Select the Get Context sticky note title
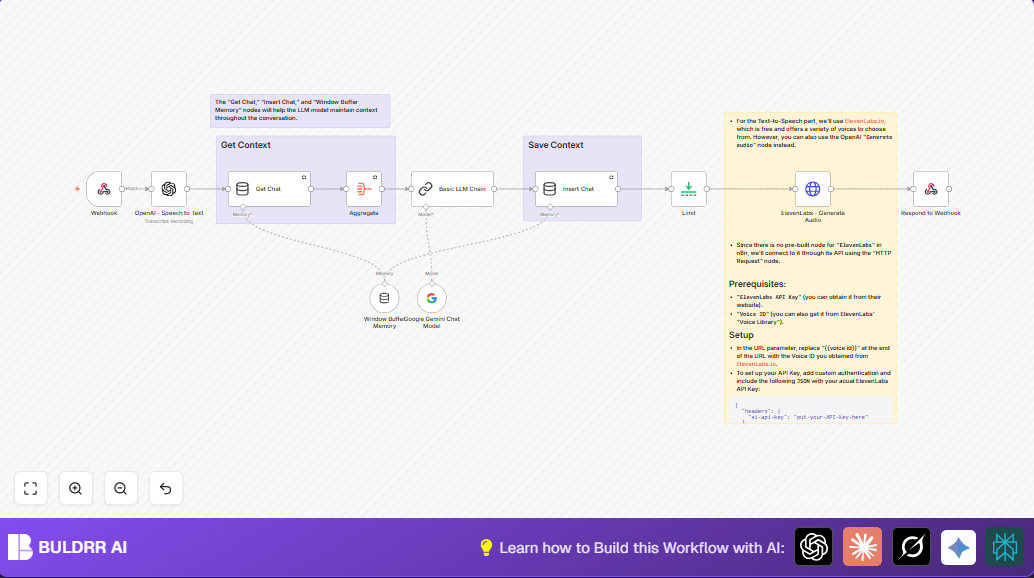The width and height of the screenshot is (1034, 578). 245,145
